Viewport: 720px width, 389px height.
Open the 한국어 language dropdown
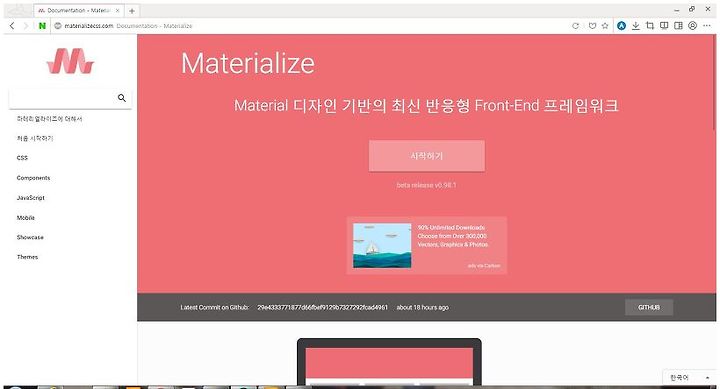pos(690,378)
